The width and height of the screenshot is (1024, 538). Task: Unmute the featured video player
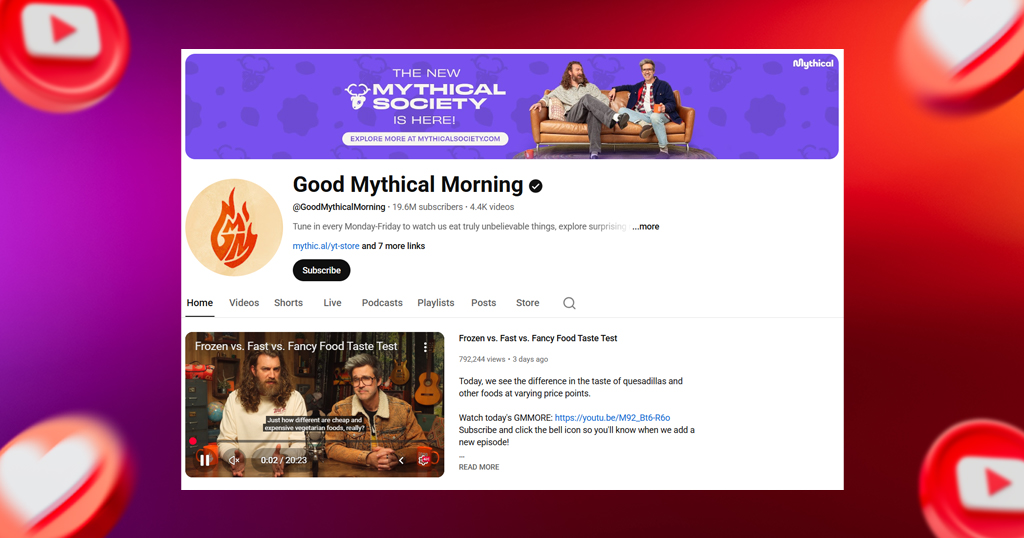point(234,460)
